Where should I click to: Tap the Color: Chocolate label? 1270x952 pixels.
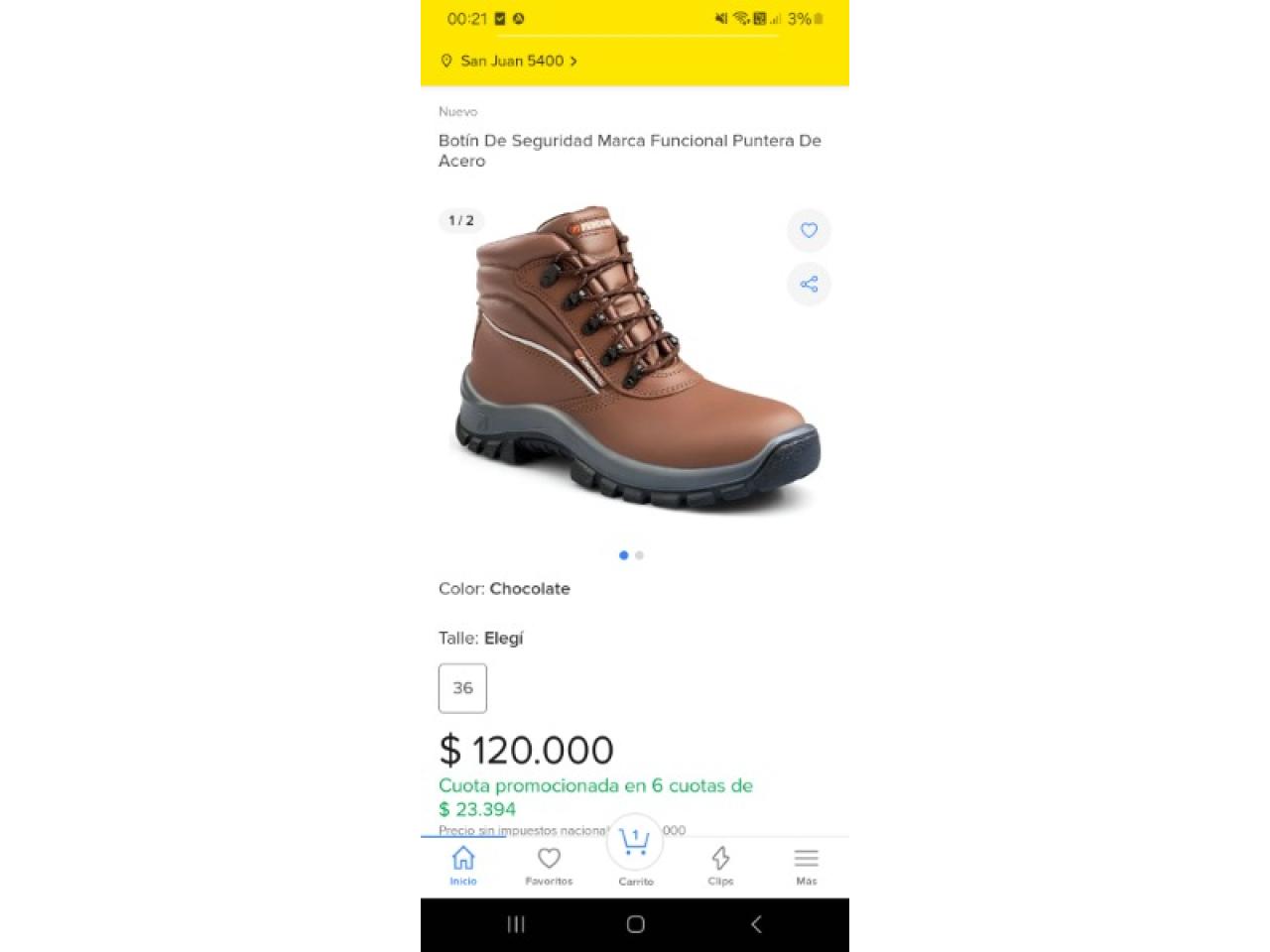click(x=504, y=589)
